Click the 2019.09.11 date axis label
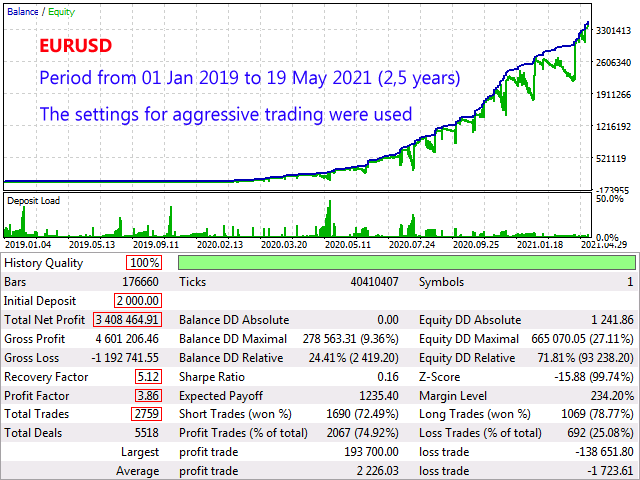Viewport: 640px width, 480px height. pyautogui.click(x=156, y=244)
